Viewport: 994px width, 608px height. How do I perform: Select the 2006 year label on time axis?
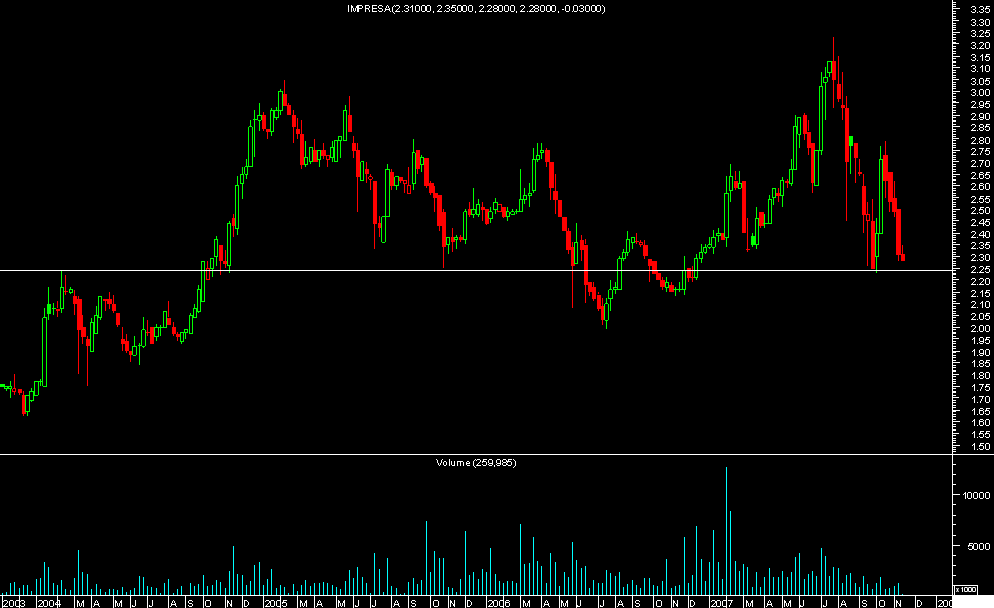click(499, 603)
